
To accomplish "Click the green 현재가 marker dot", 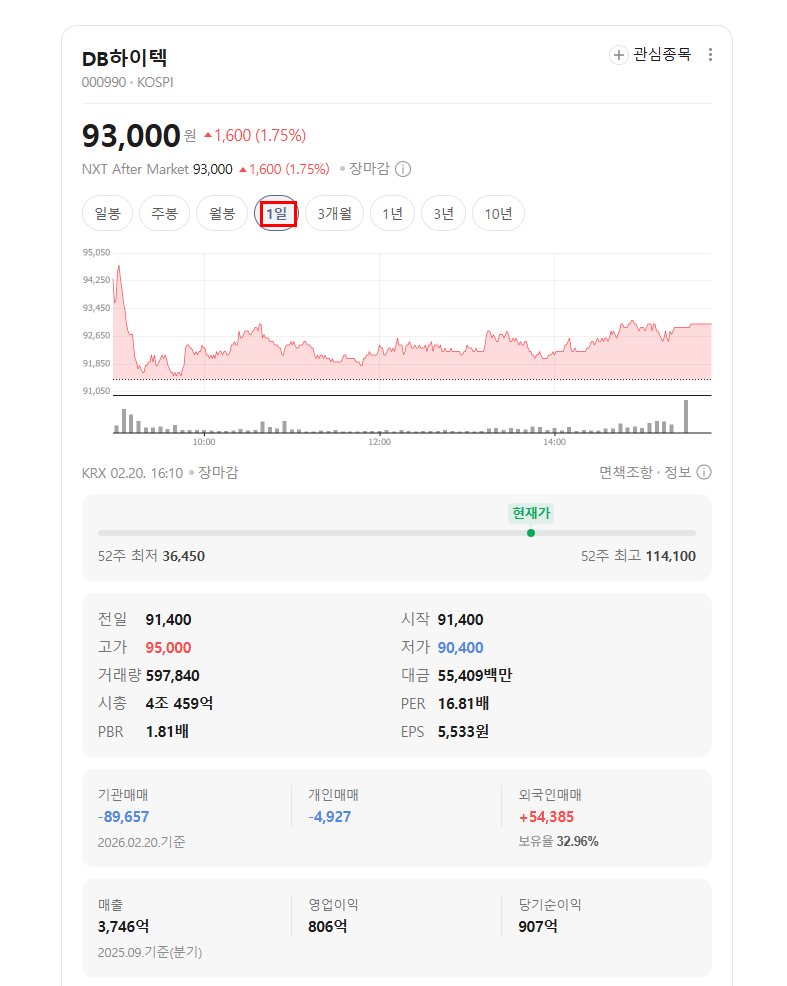I will [x=531, y=533].
